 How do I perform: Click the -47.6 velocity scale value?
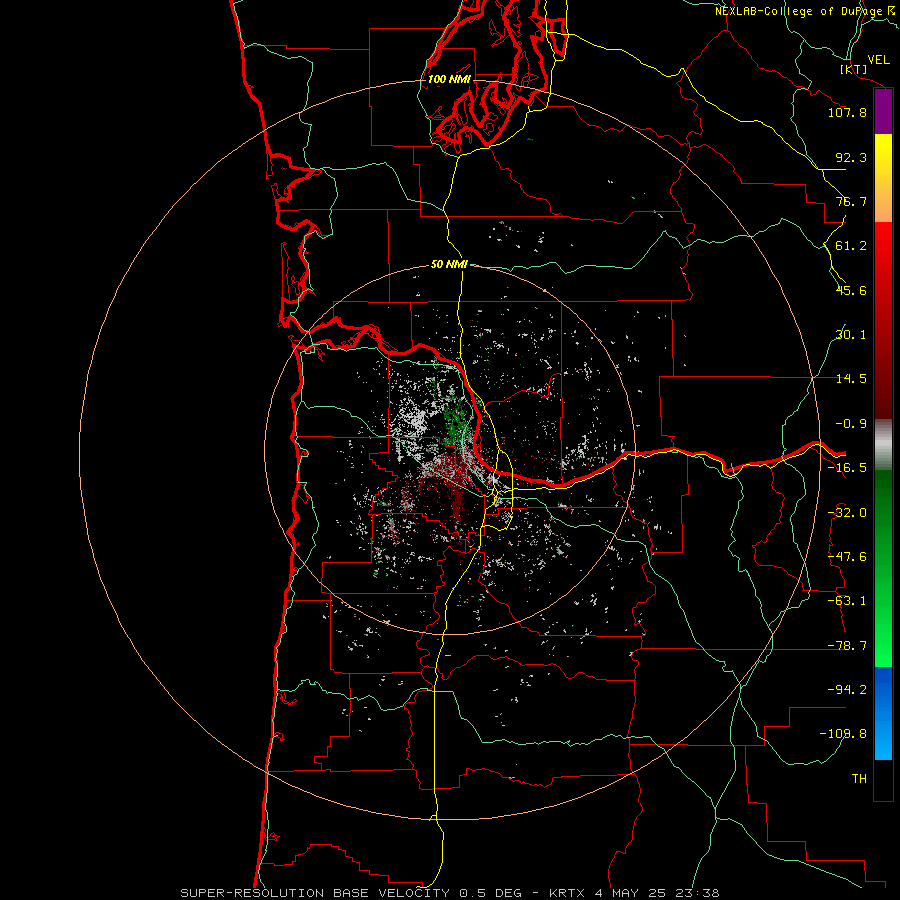(x=847, y=557)
